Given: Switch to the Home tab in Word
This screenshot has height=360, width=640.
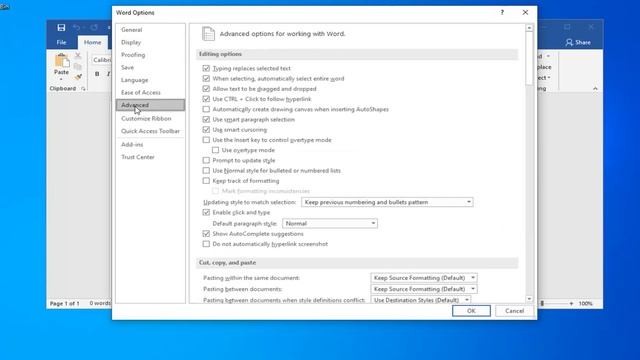Looking at the screenshot, I should pyautogui.click(x=93, y=42).
